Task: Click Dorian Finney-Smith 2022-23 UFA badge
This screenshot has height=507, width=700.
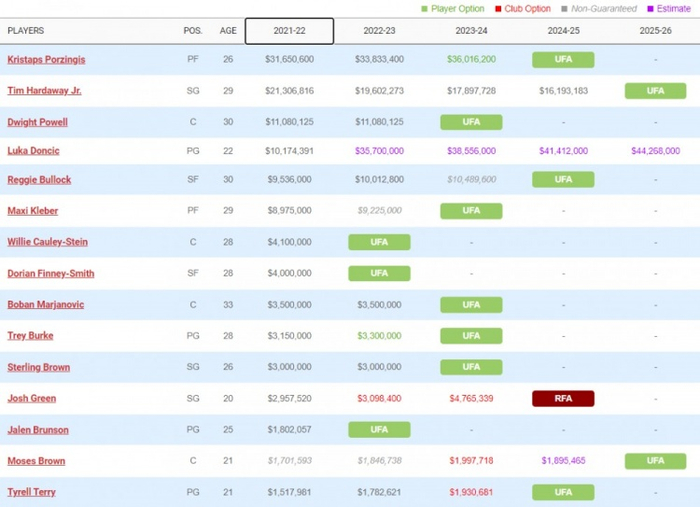Action: [x=379, y=273]
